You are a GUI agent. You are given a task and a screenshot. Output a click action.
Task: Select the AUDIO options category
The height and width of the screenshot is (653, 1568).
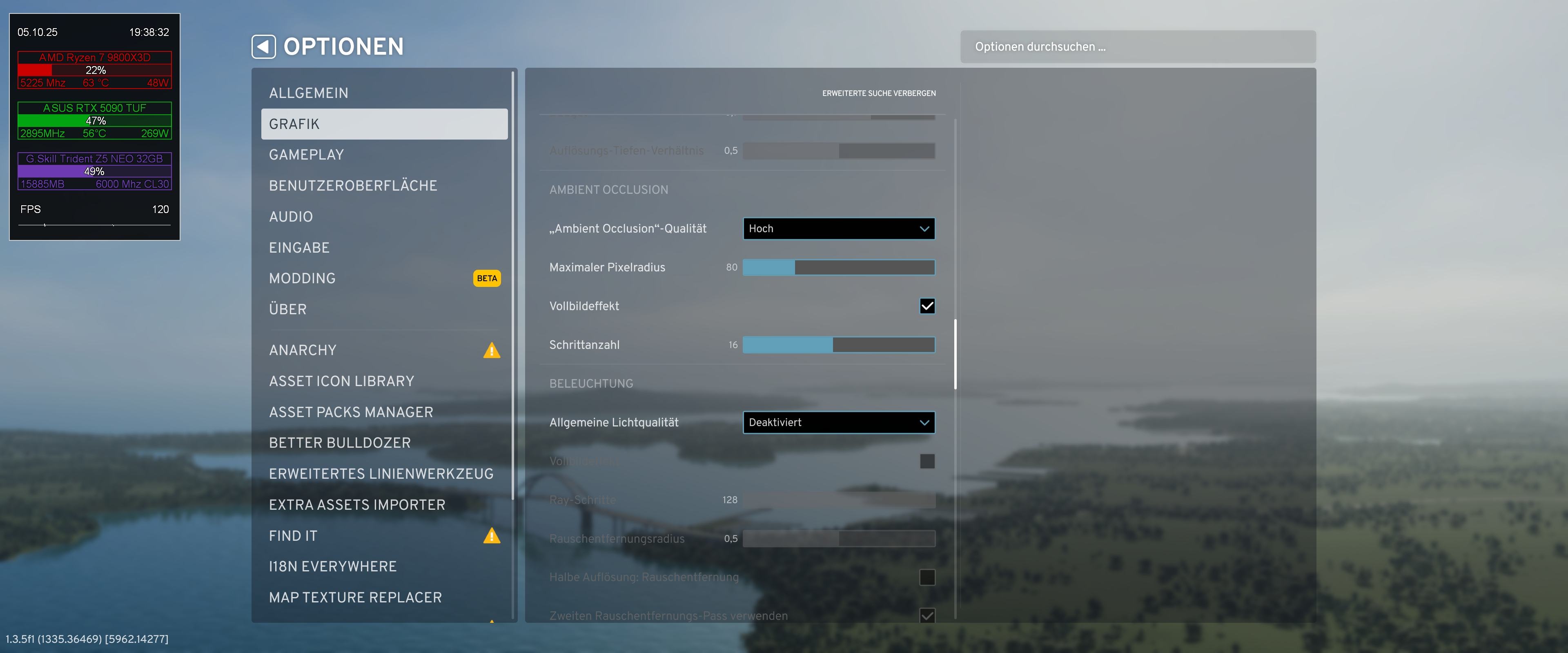291,217
